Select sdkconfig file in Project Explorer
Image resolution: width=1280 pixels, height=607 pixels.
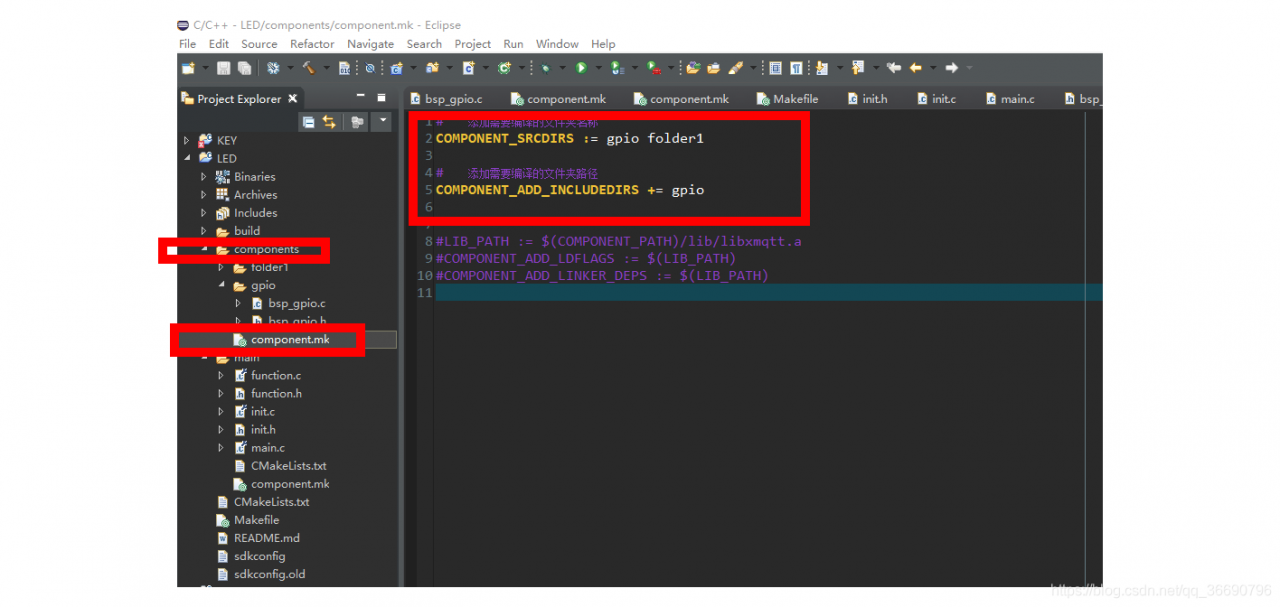259,556
